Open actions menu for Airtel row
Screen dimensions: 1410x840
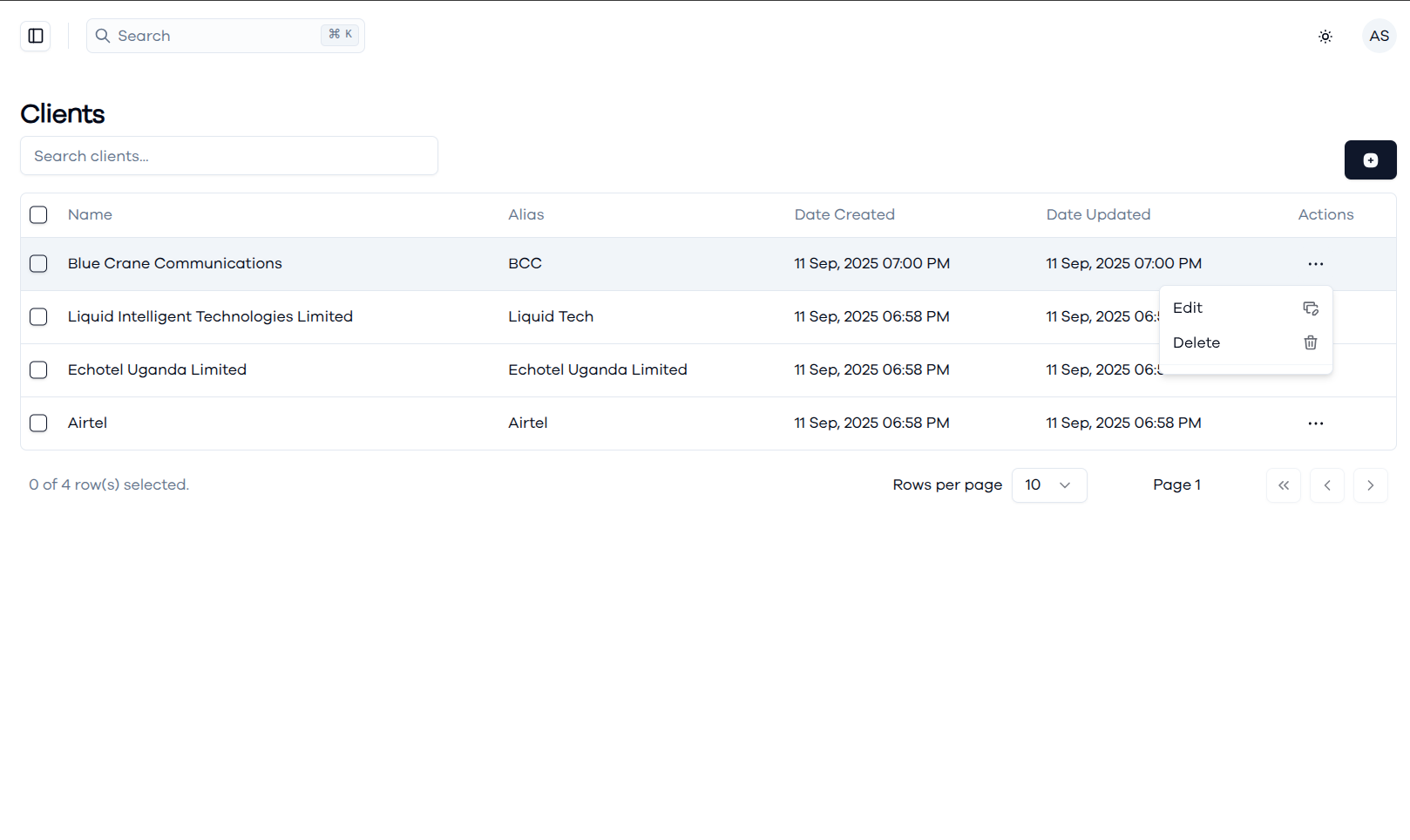(1316, 423)
